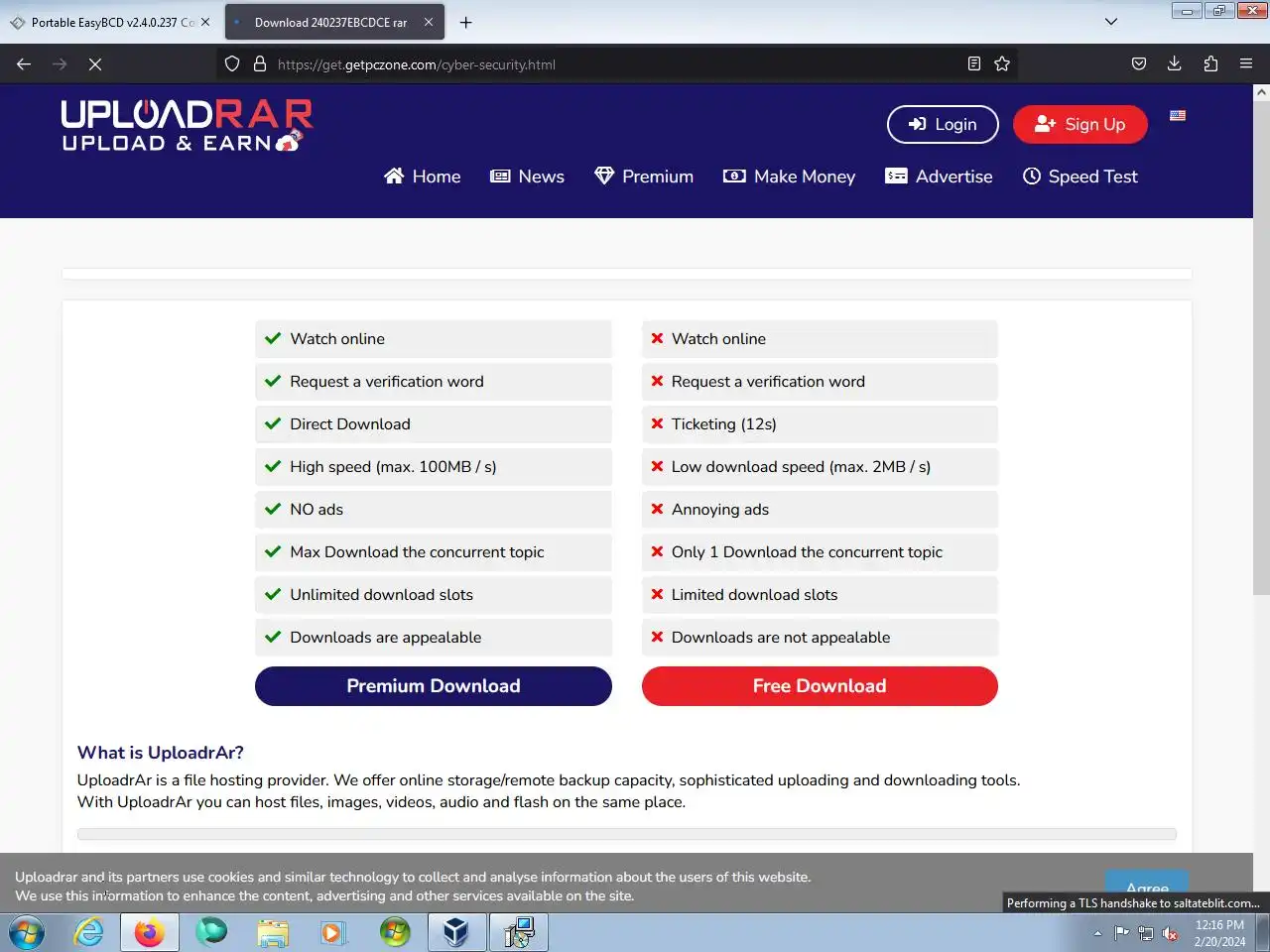Click the red Free Download button
The width and height of the screenshot is (1270, 952).
820,686
